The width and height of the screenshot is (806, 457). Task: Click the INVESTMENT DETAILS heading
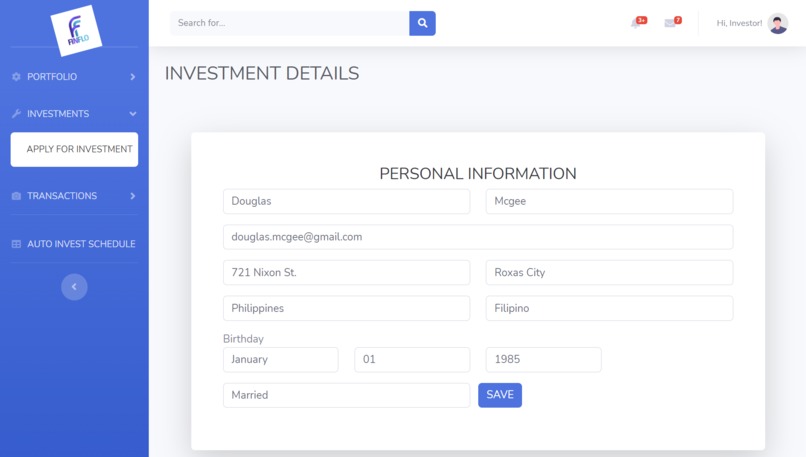262,74
